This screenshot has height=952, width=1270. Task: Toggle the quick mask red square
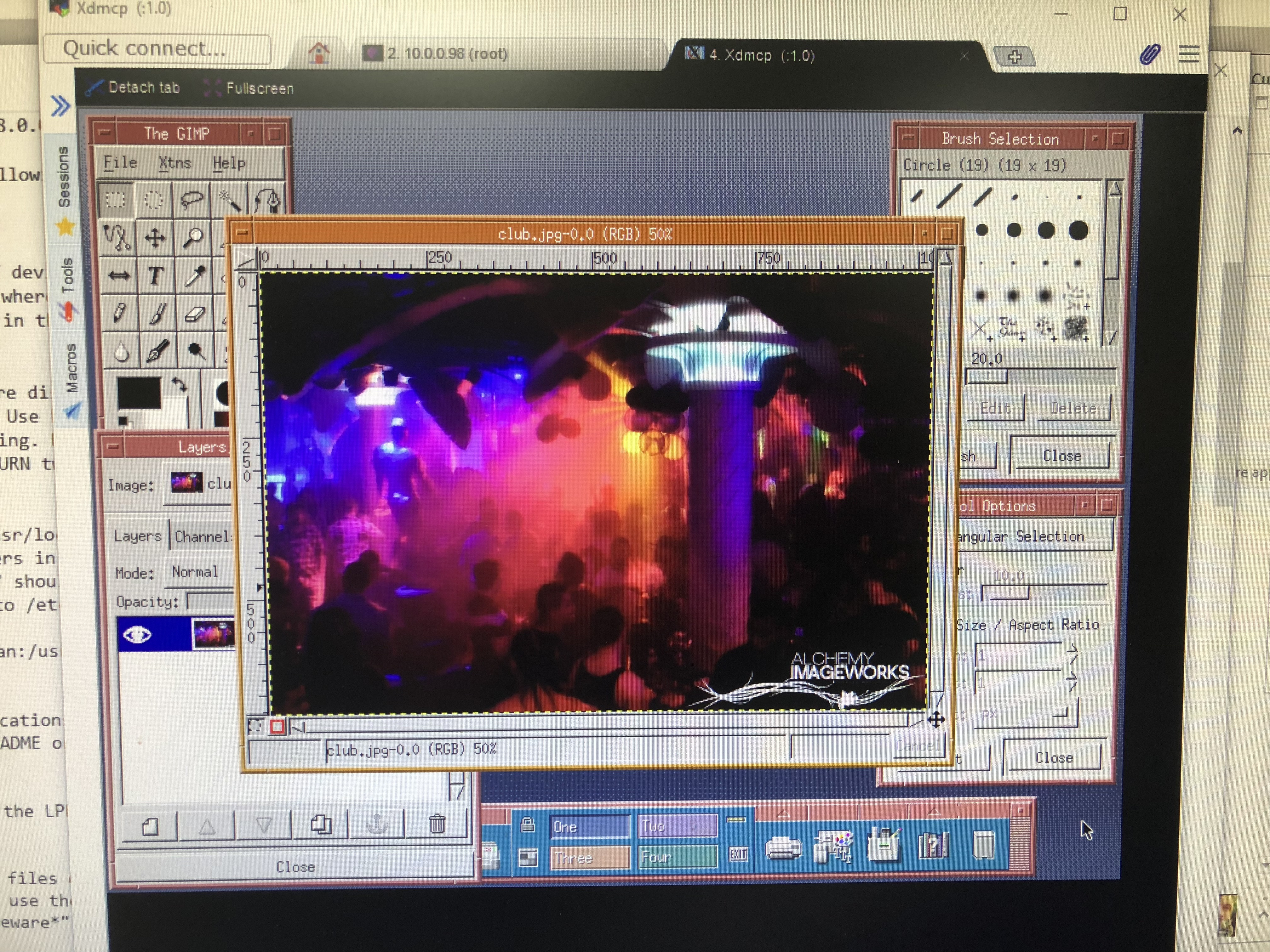[x=277, y=727]
